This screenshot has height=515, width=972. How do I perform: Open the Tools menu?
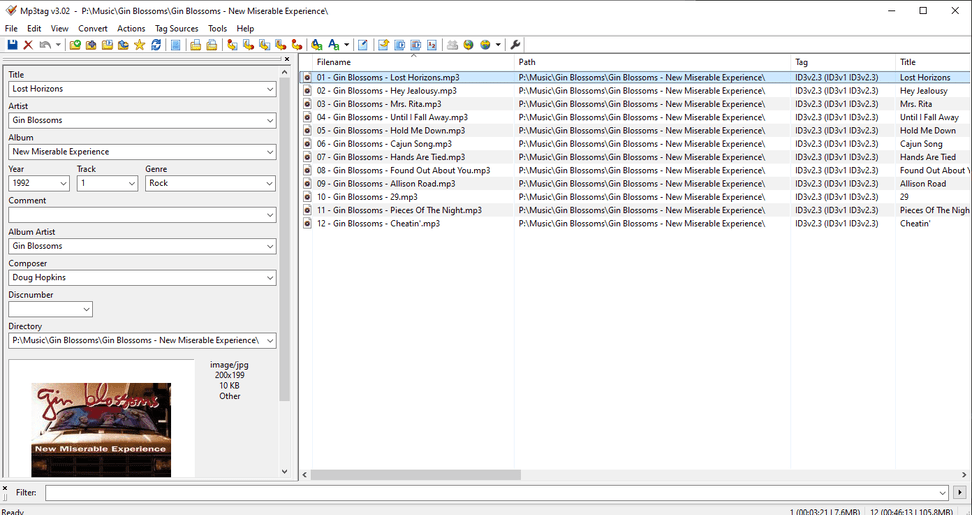tap(218, 29)
